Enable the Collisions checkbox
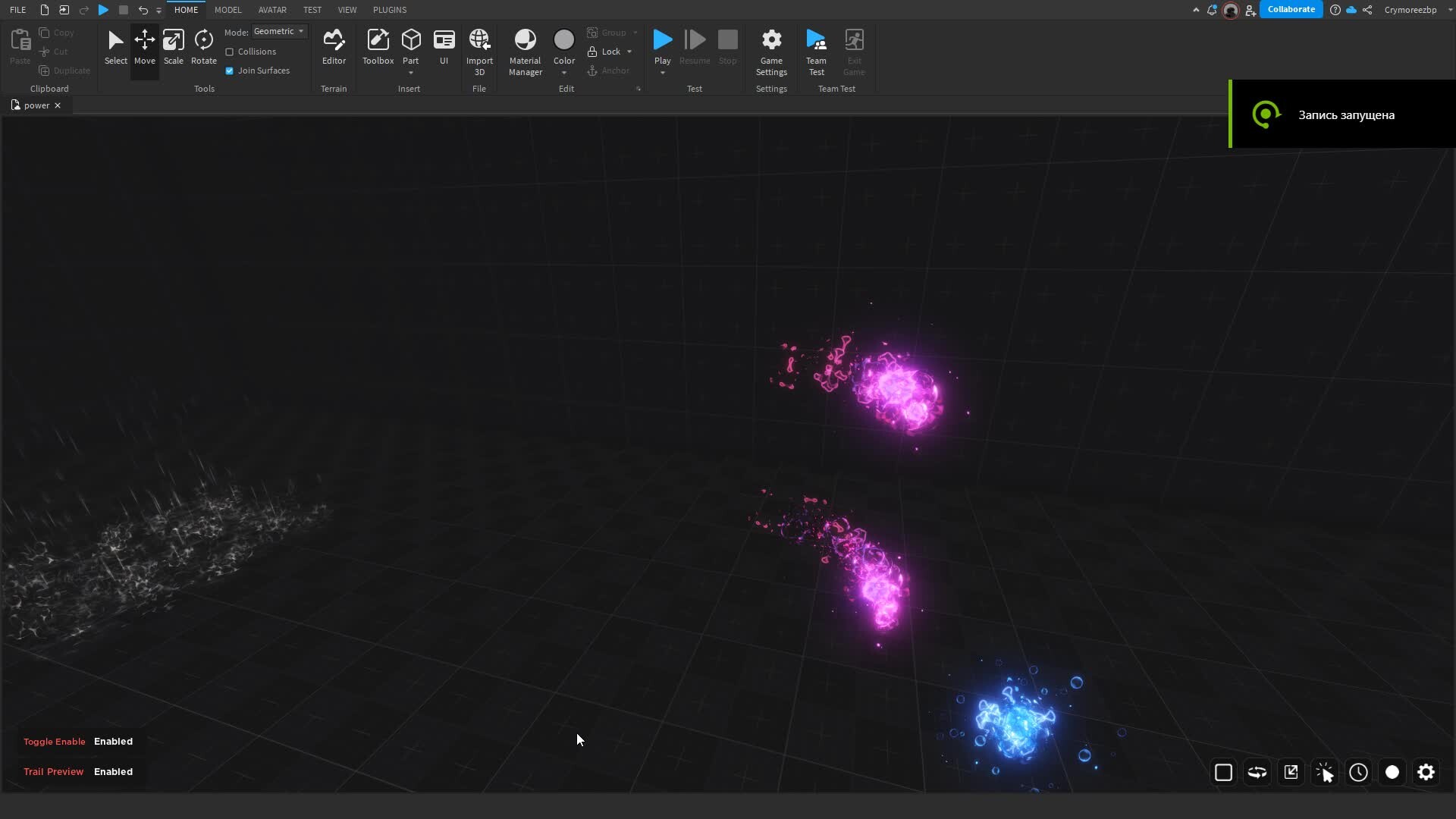Image resolution: width=1456 pixels, height=819 pixels. pos(230,52)
